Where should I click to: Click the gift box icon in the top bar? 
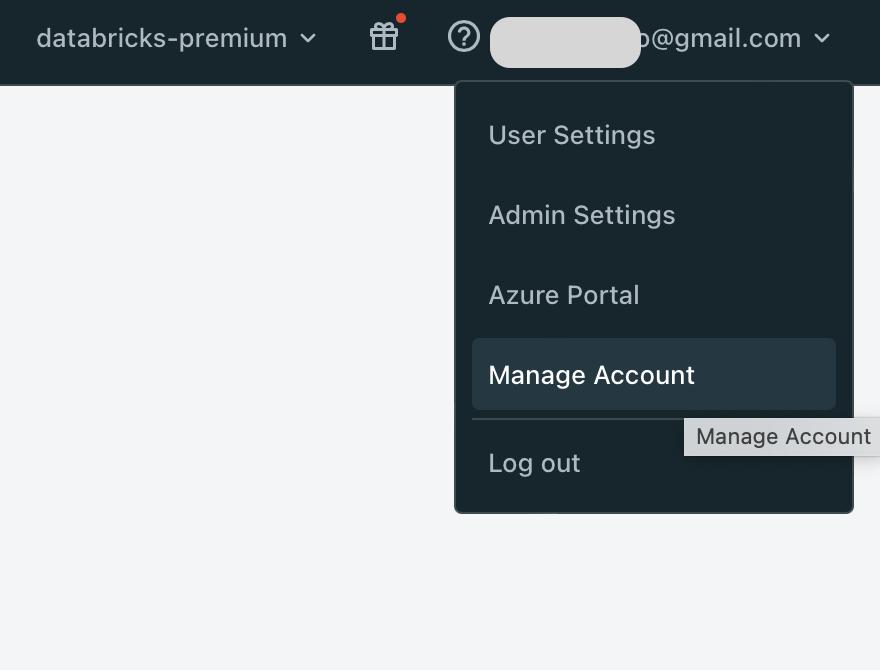[384, 38]
